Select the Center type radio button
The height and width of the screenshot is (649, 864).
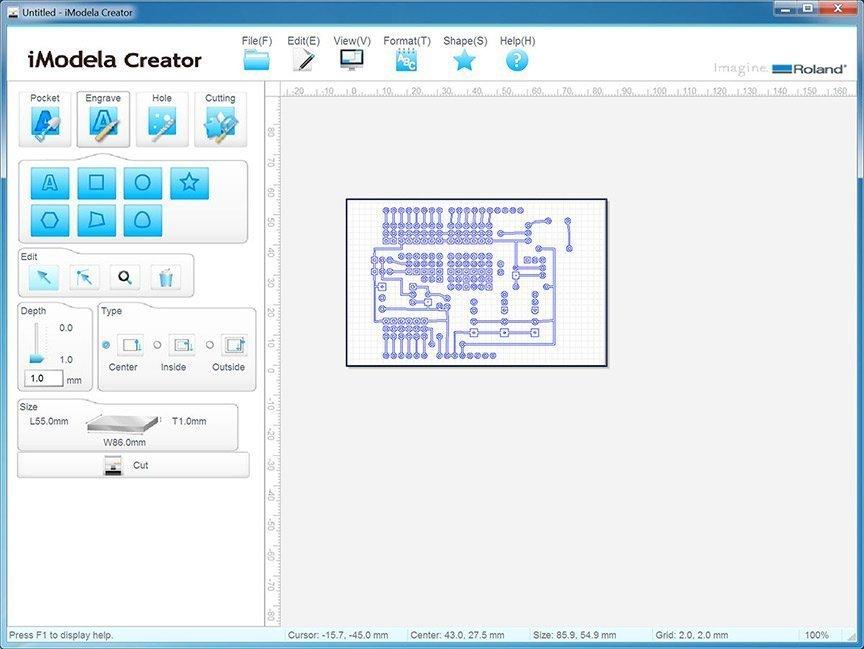(x=105, y=347)
